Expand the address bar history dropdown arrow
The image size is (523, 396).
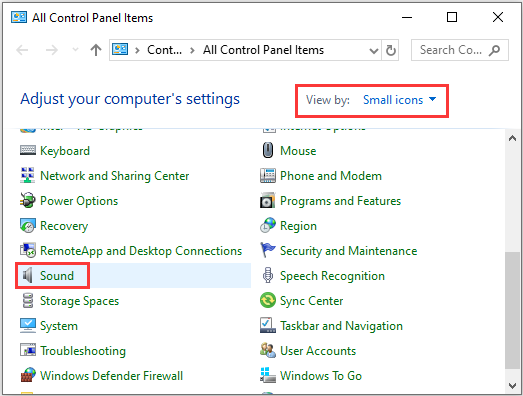click(x=374, y=51)
